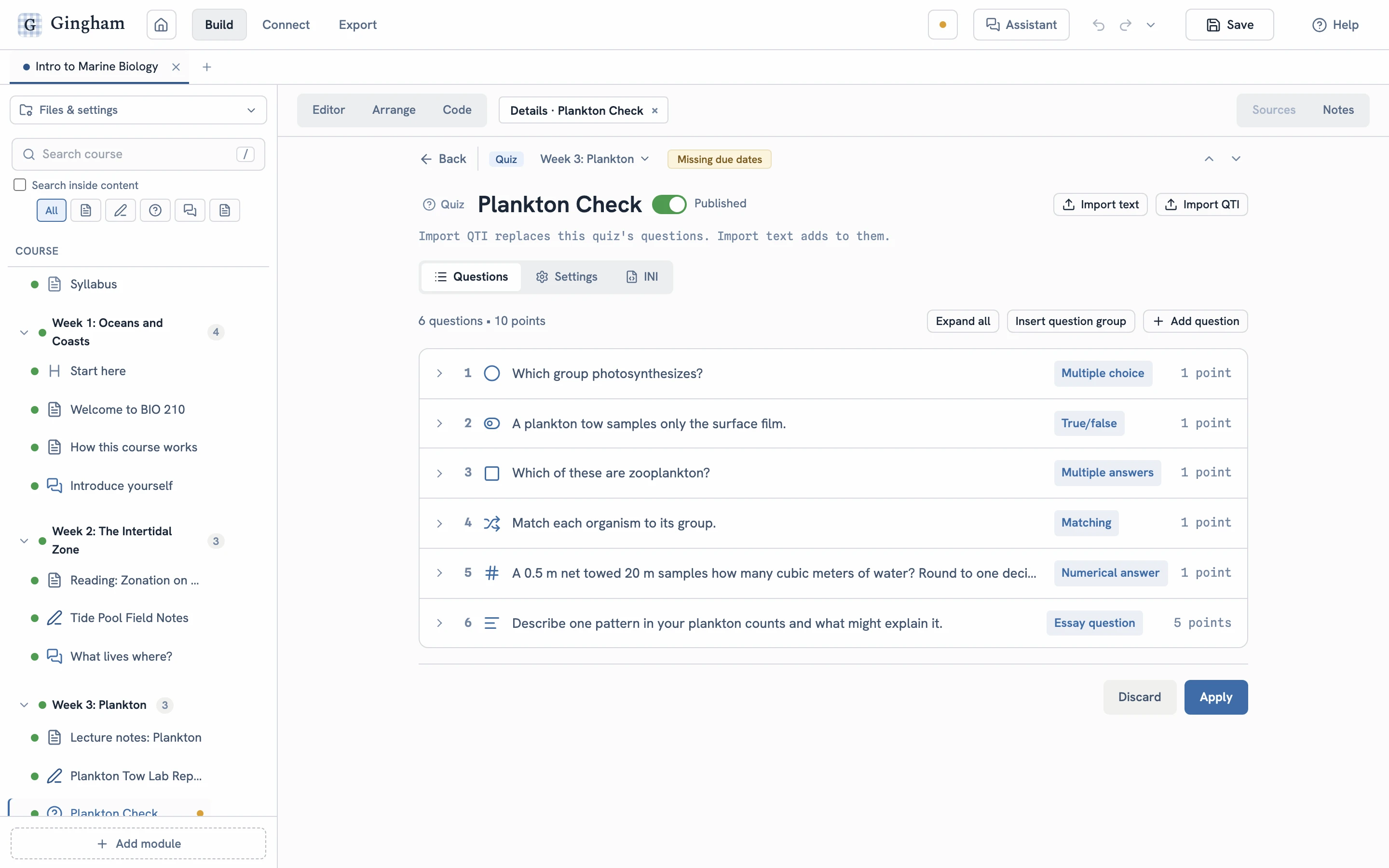The height and width of the screenshot is (868, 1389).
Task: Undo the last change
Action: tap(1099, 25)
